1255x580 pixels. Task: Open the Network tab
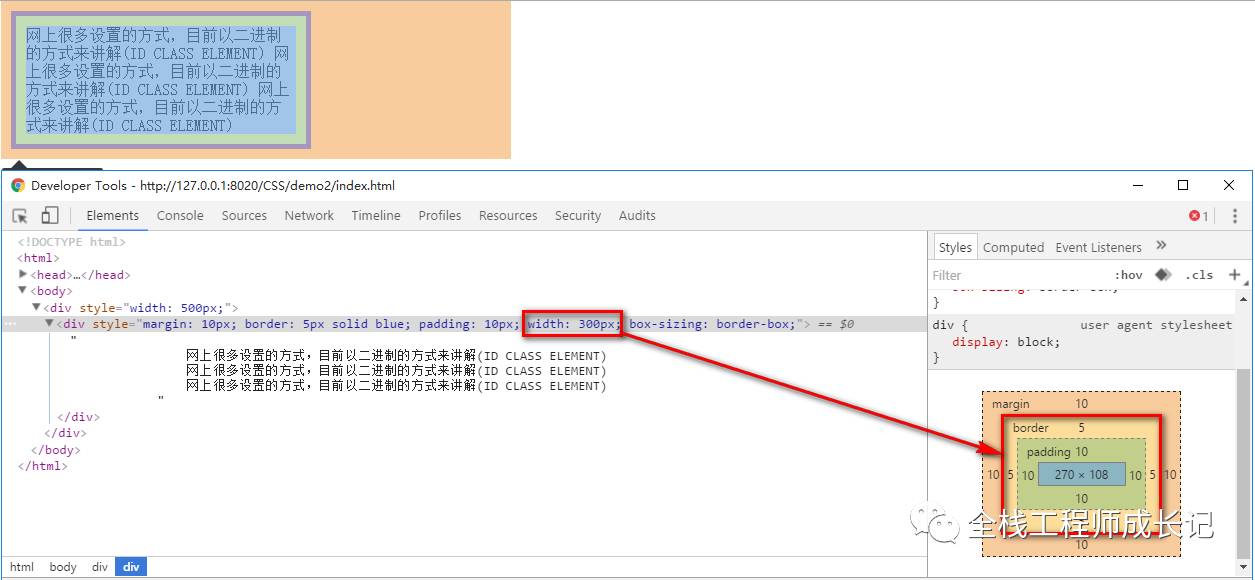pos(309,215)
